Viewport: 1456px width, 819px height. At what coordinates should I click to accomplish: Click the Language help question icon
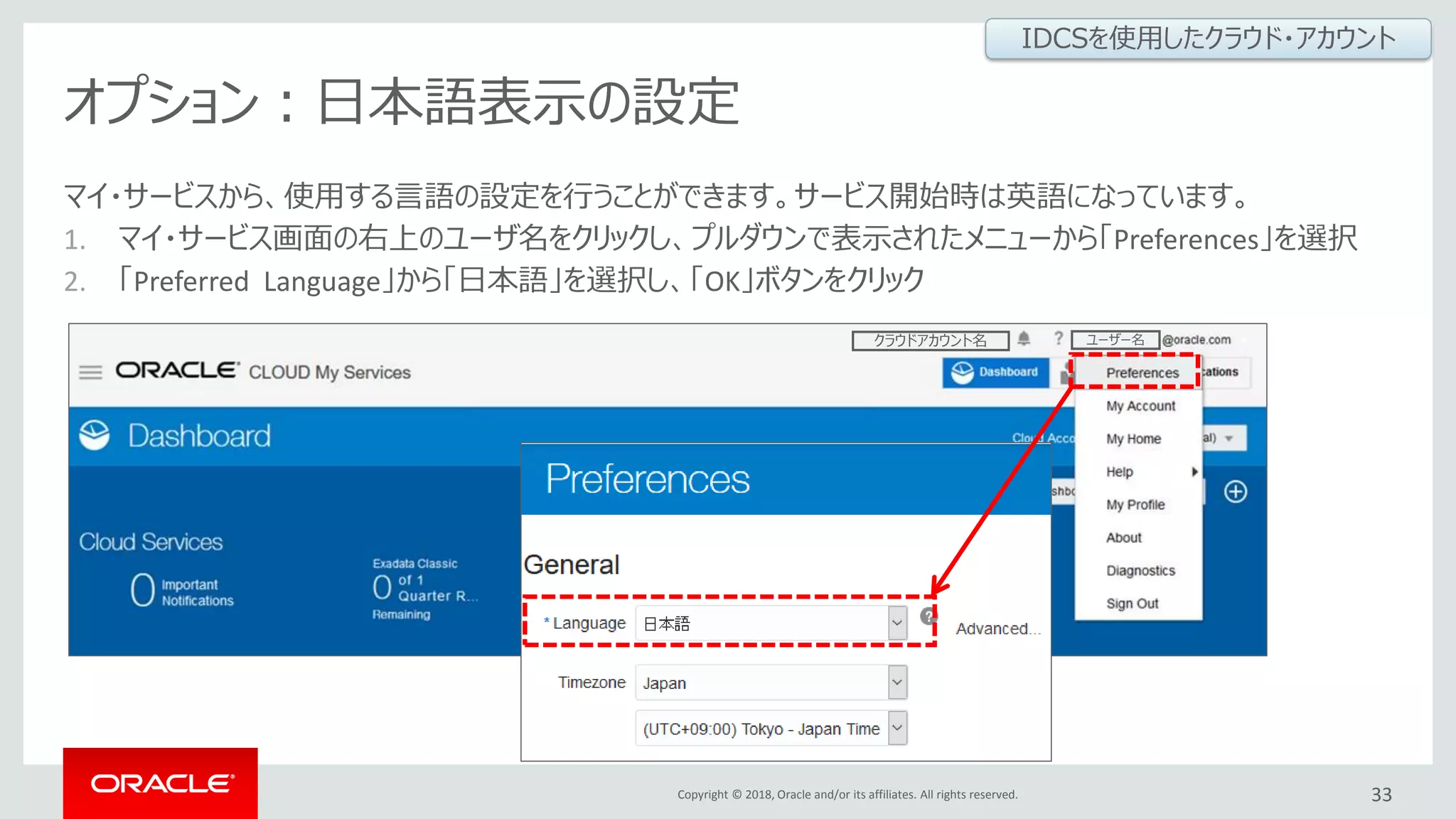928,616
